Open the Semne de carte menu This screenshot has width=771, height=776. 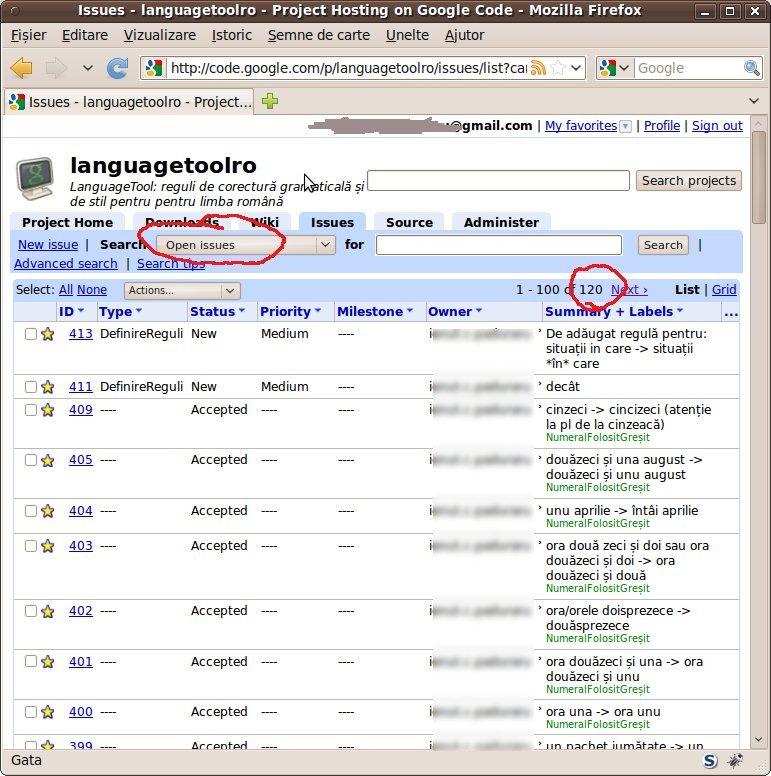pos(319,35)
